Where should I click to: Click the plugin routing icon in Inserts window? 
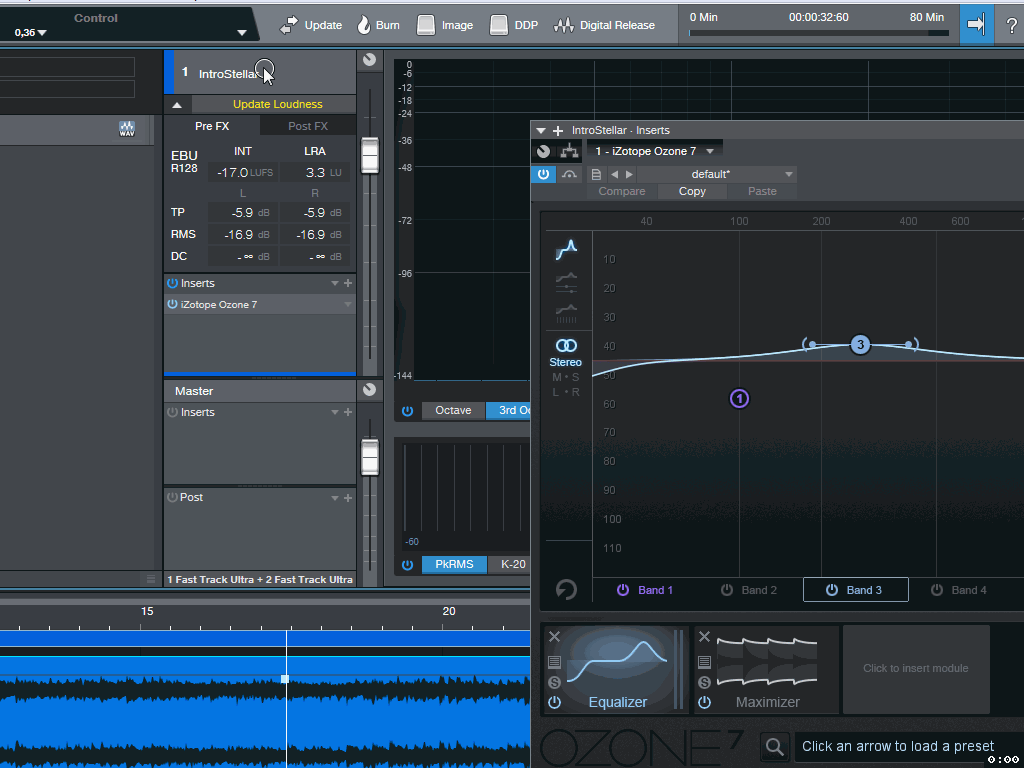pos(569,151)
